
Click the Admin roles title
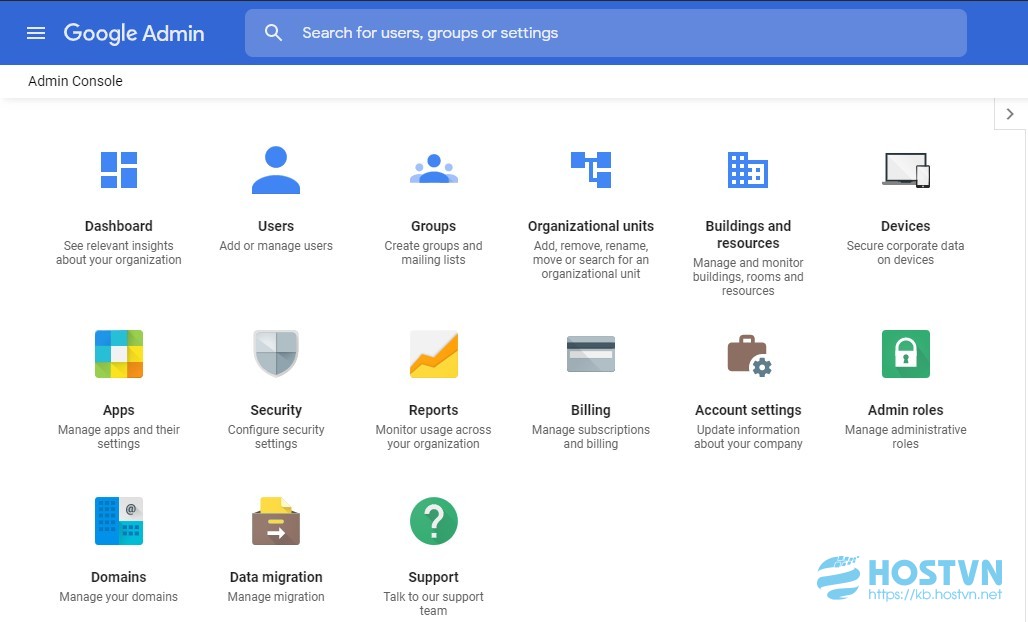click(x=905, y=410)
